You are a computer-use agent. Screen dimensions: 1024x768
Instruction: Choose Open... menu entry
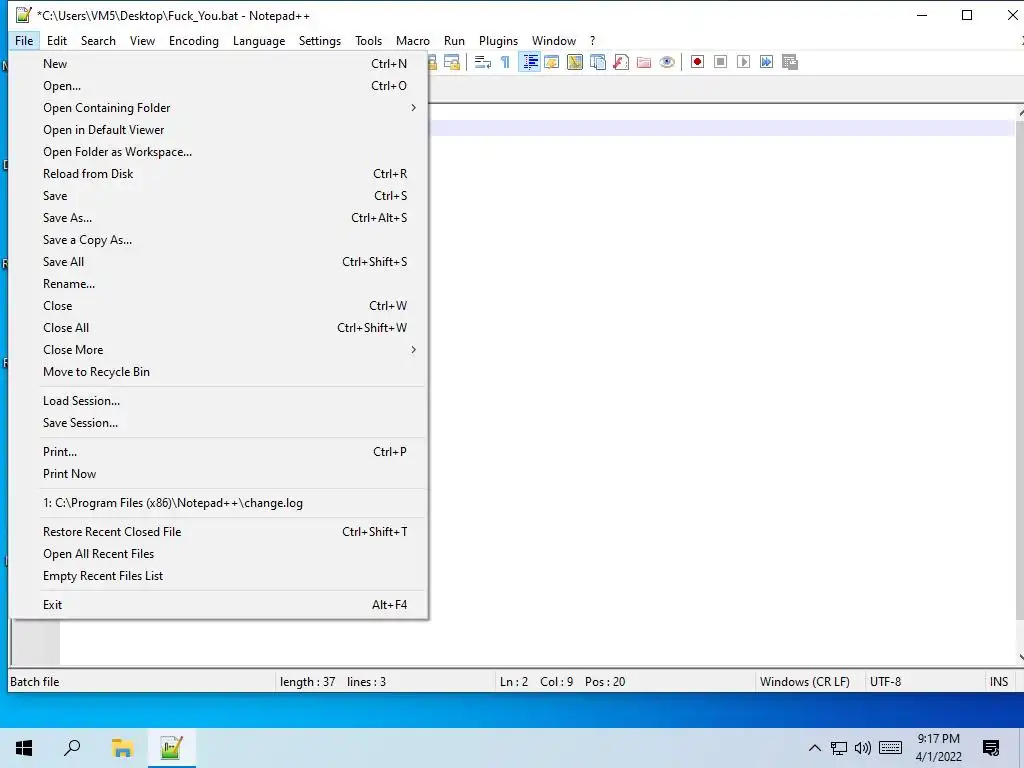pos(219,86)
